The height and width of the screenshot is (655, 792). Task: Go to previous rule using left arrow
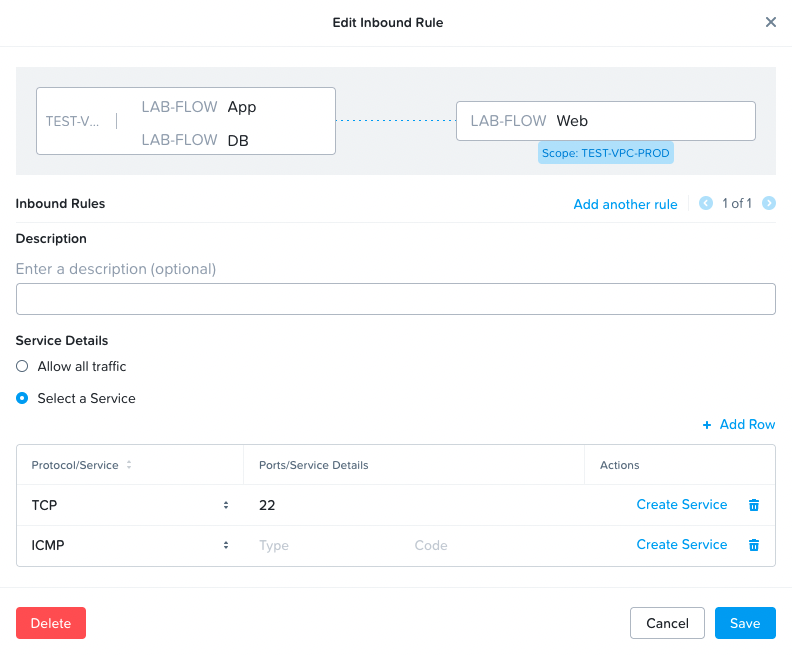point(706,203)
